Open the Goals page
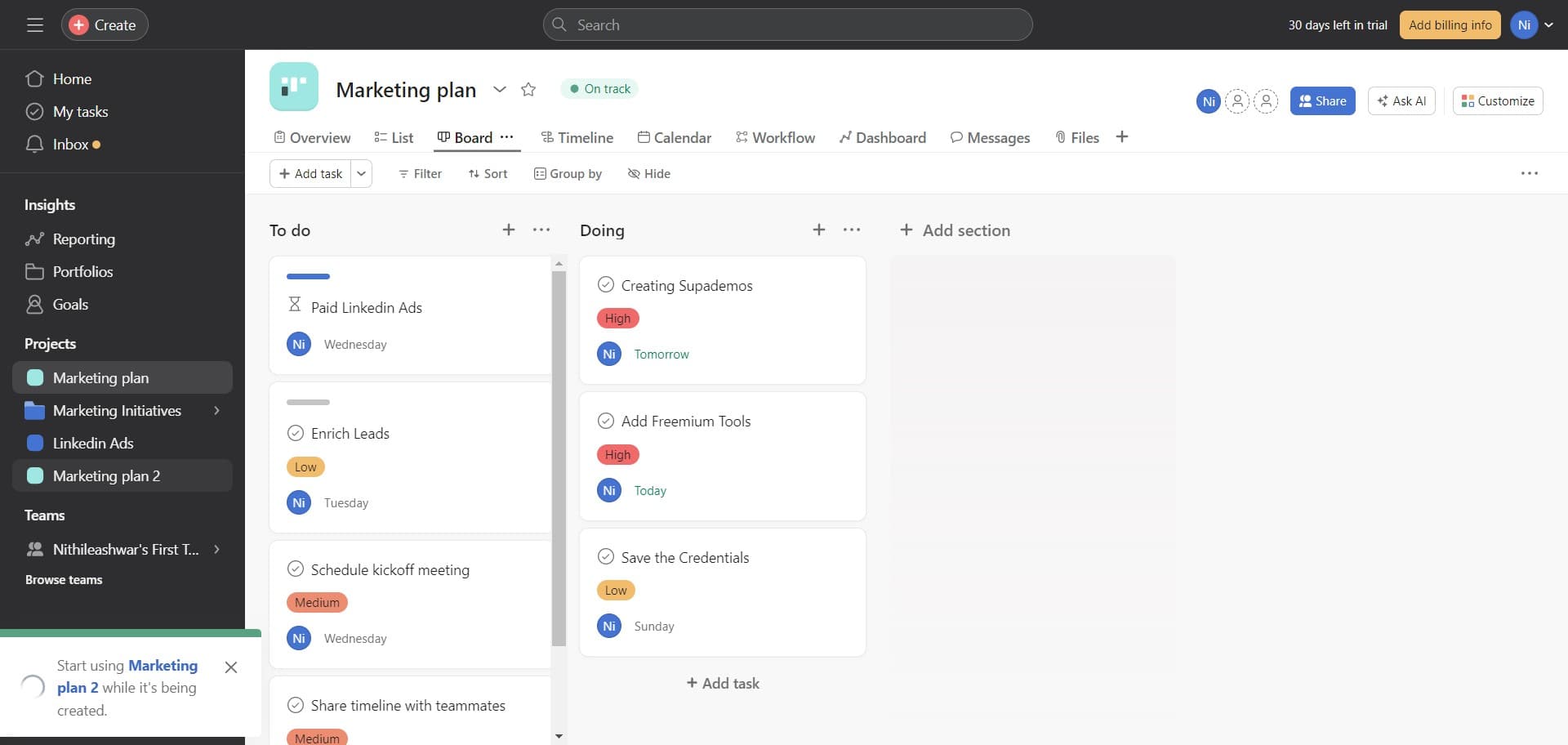 69,304
